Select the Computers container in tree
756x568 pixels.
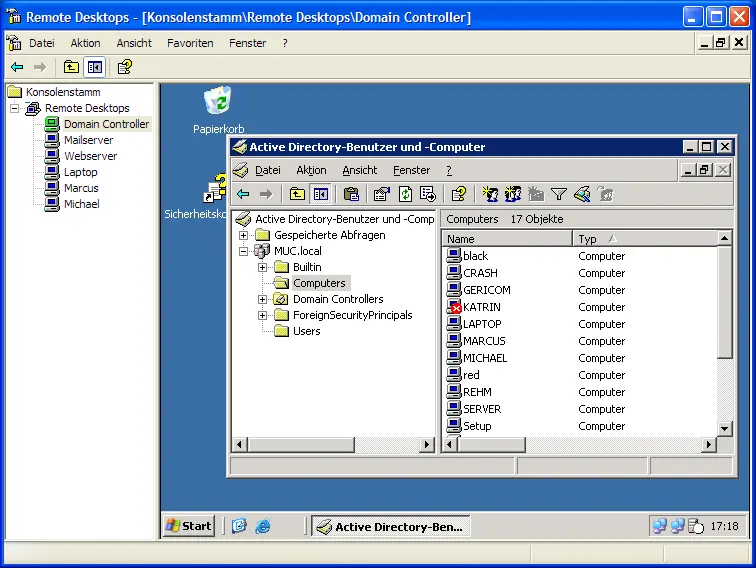tap(319, 283)
